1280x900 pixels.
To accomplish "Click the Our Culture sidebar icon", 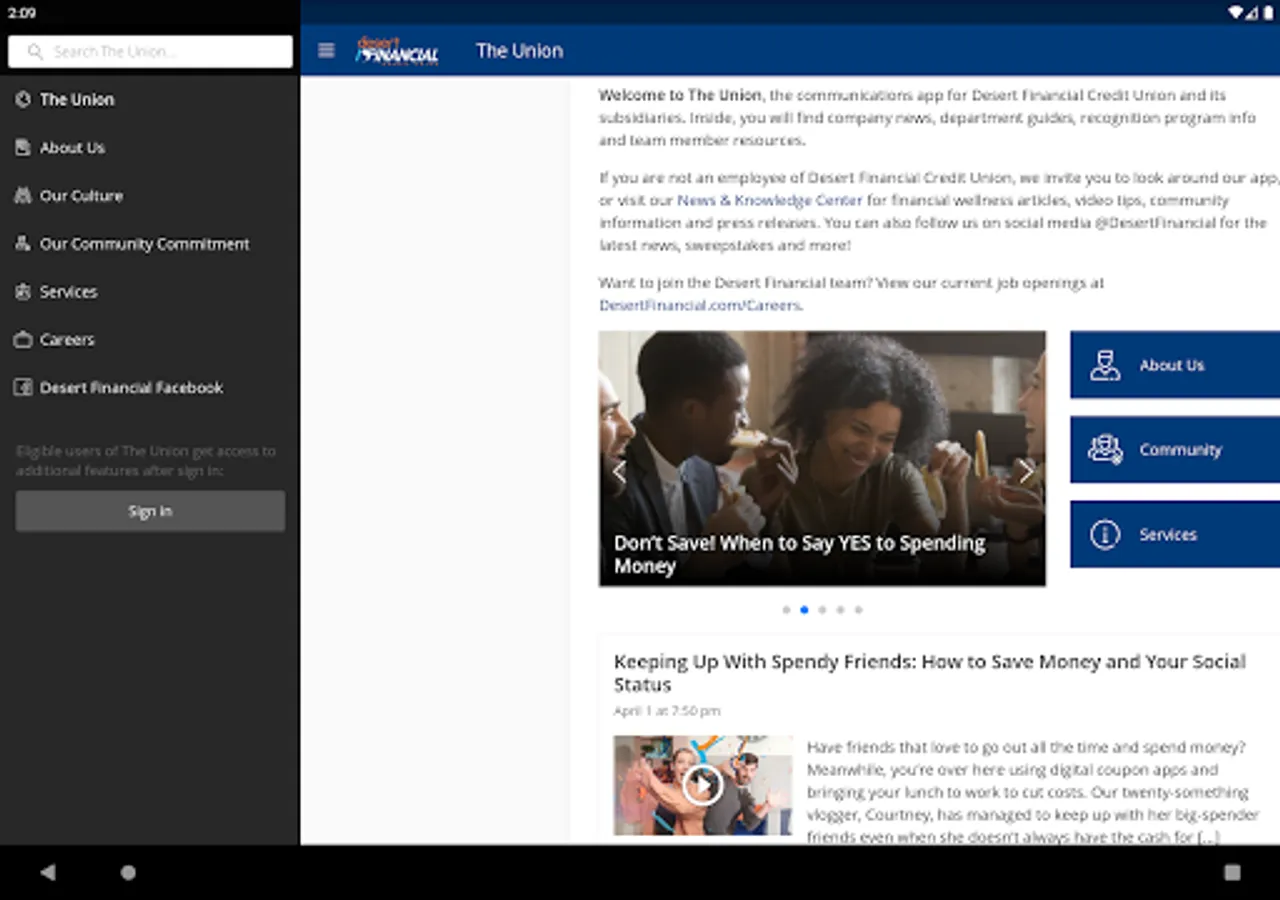I will [23, 195].
